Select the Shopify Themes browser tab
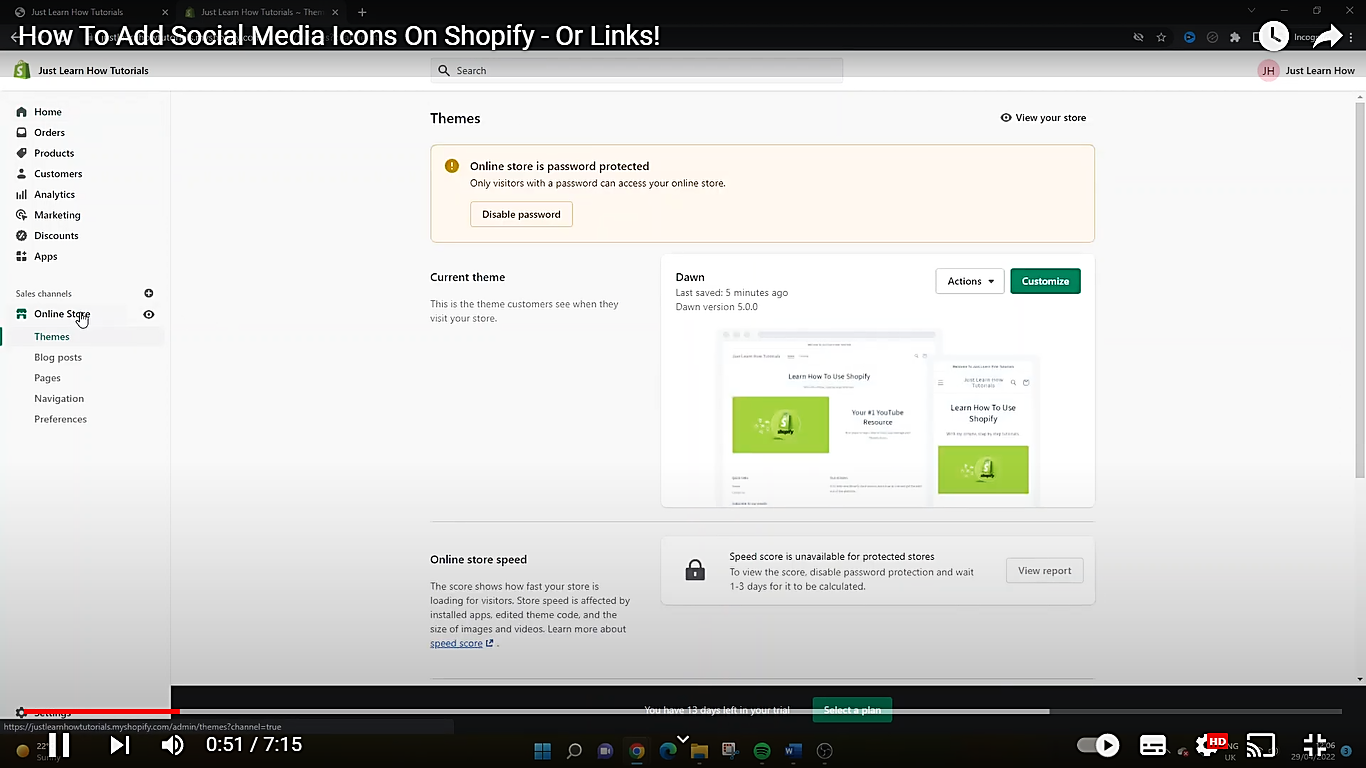Screen dimensions: 1366x768 pyautogui.click(x=262, y=12)
